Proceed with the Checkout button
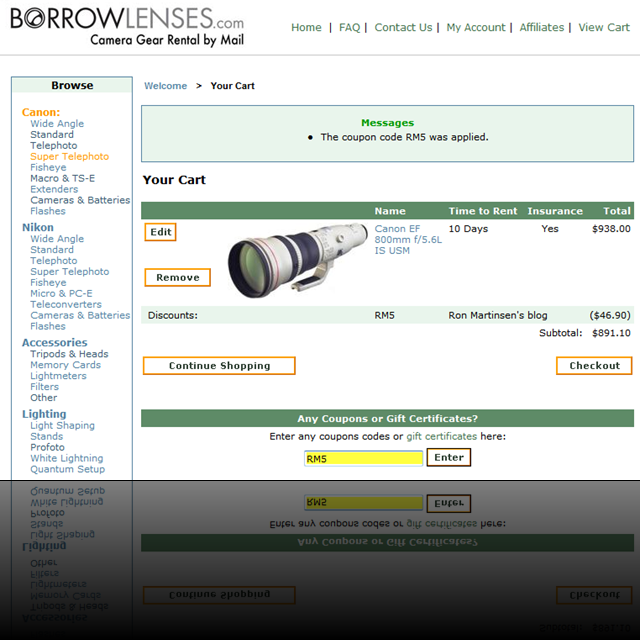The width and height of the screenshot is (640, 640). [x=594, y=366]
